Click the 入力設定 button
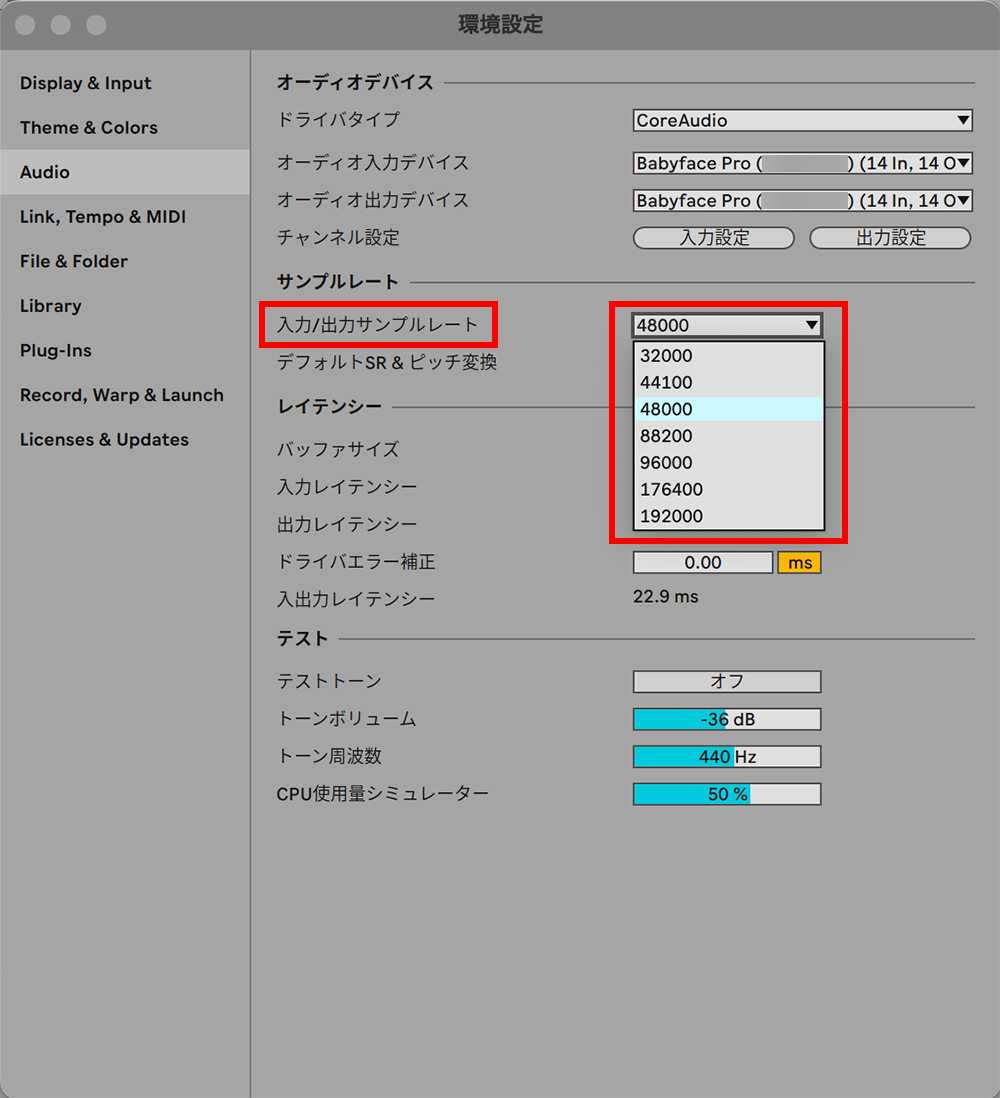 click(x=714, y=238)
